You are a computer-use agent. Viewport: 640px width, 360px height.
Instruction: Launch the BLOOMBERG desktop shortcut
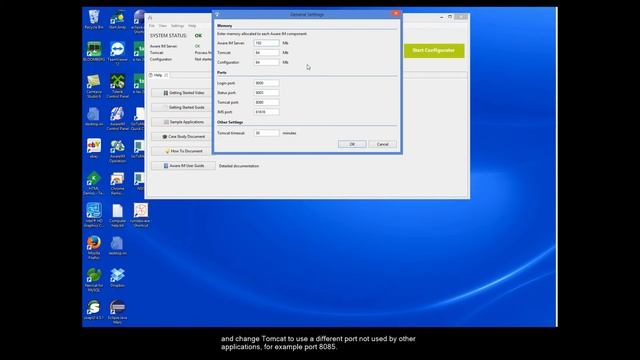(94, 51)
